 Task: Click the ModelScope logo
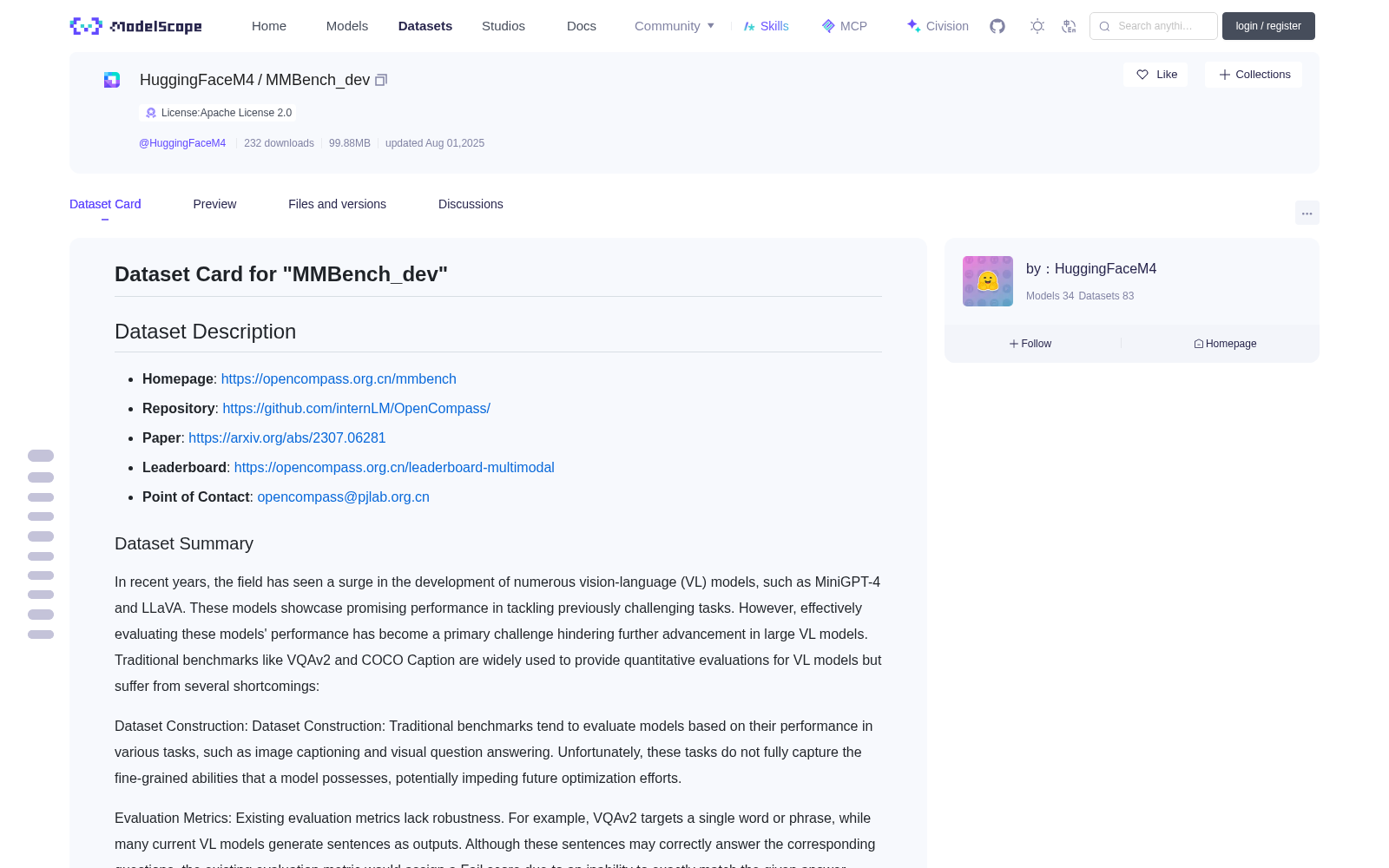136,26
